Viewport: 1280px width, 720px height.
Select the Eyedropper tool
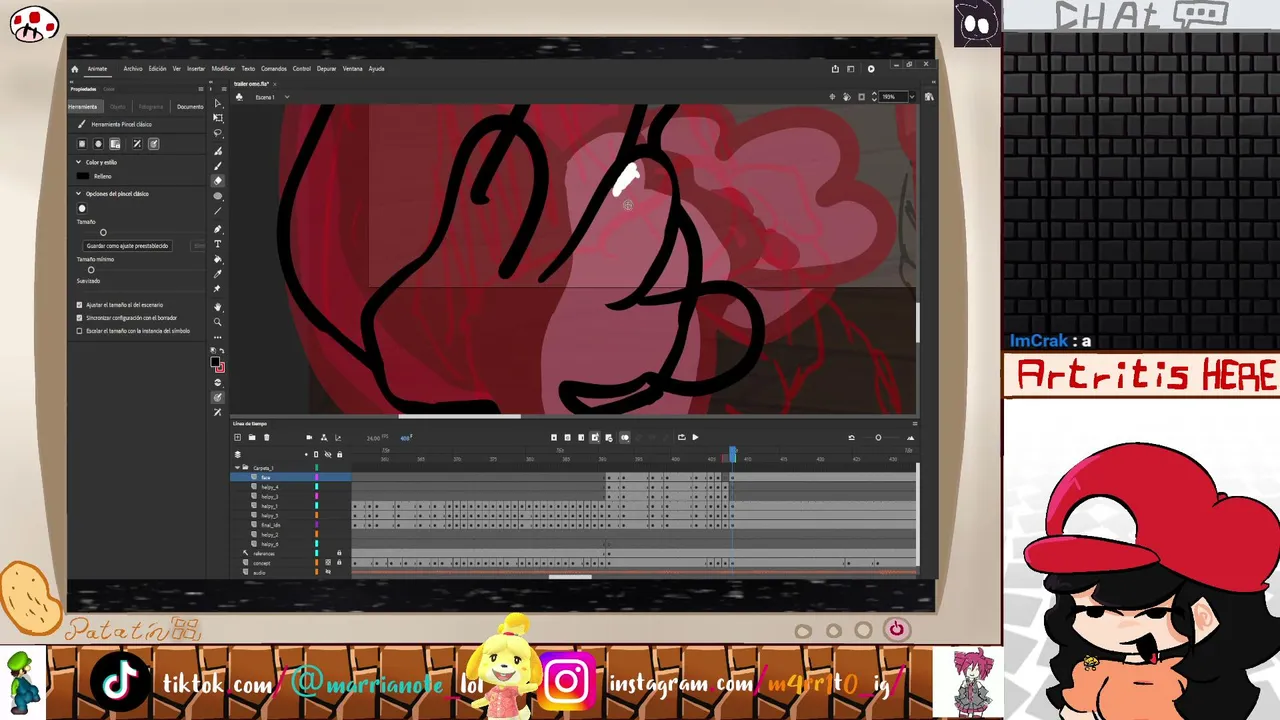pos(218,274)
